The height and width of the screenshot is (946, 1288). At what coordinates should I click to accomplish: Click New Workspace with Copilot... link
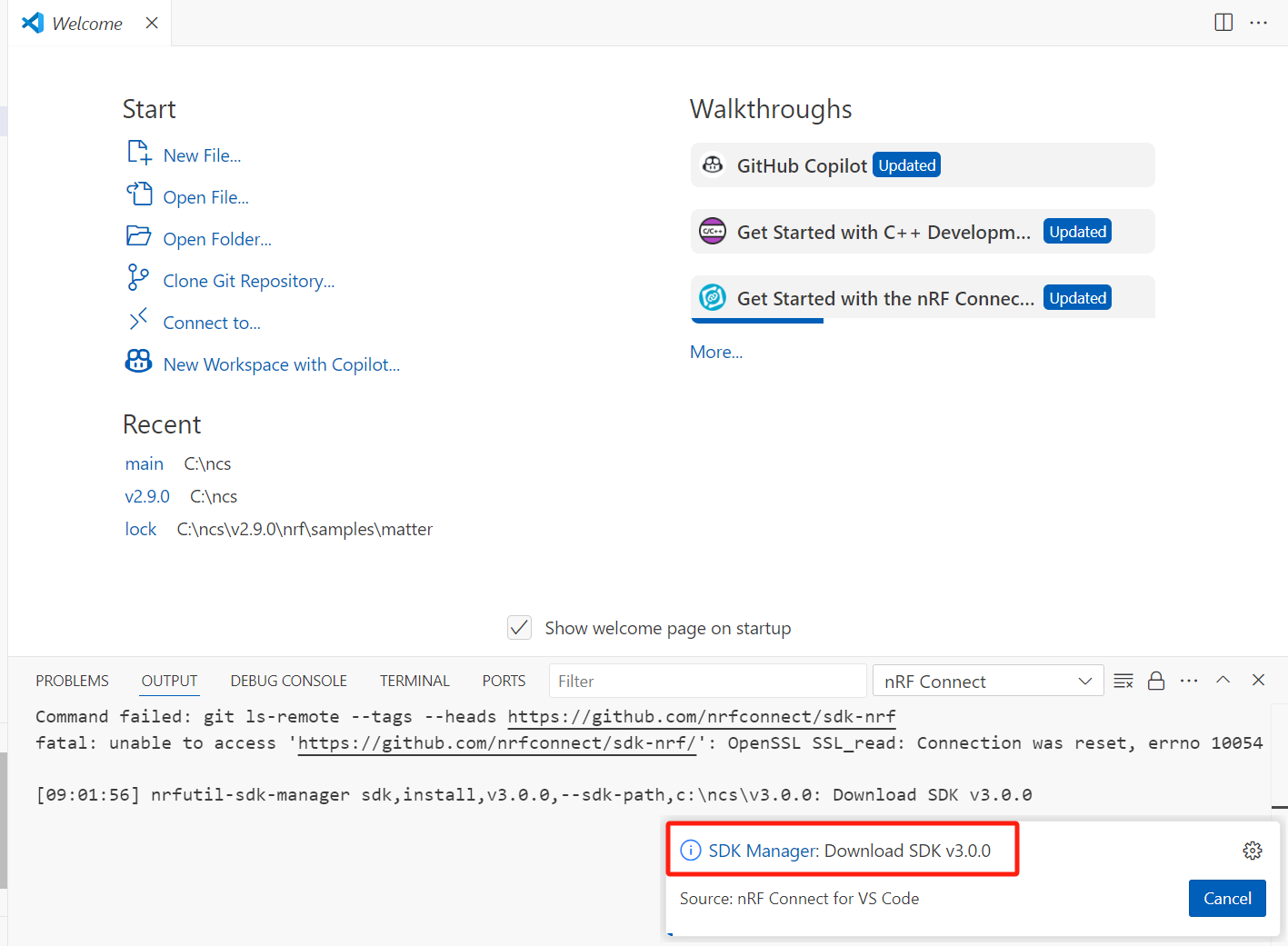click(x=282, y=364)
